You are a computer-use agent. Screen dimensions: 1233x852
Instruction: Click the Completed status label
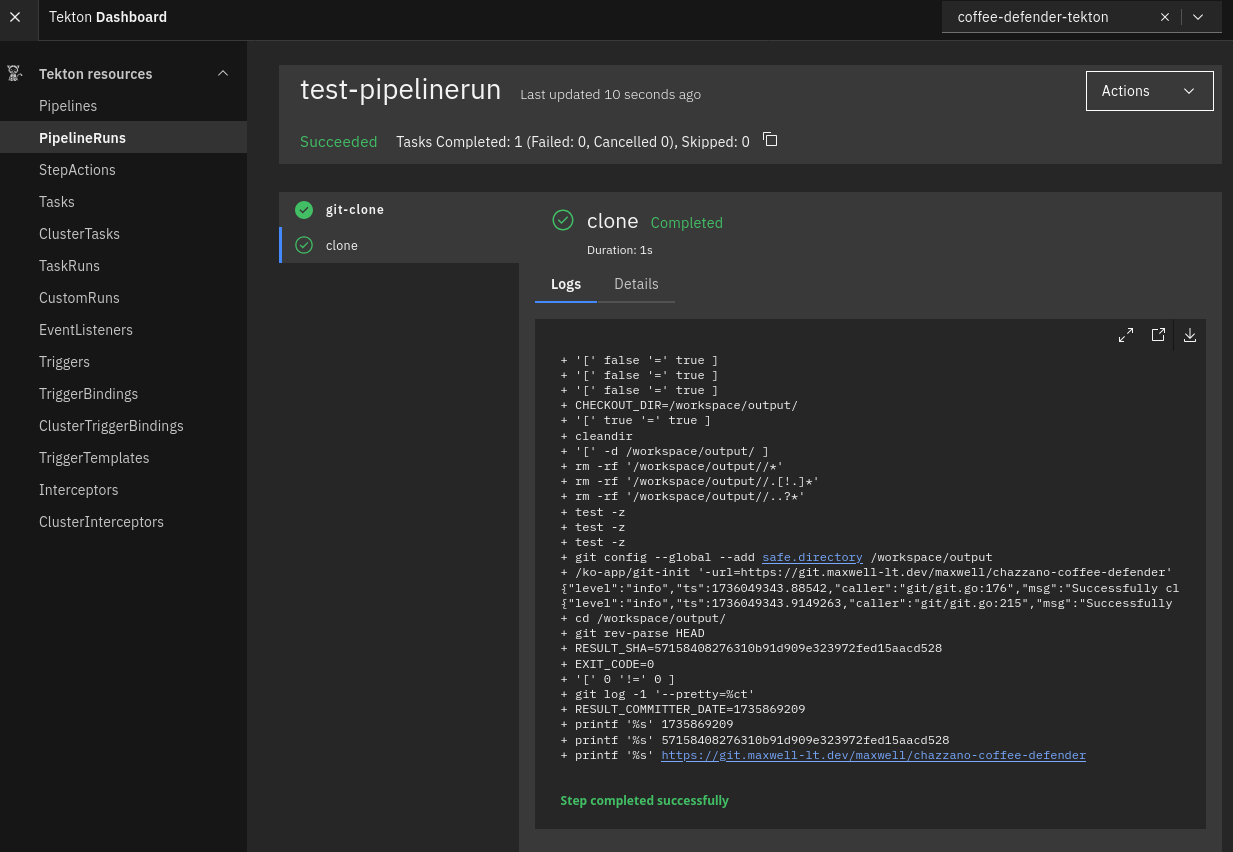click(x=686, y=223)
